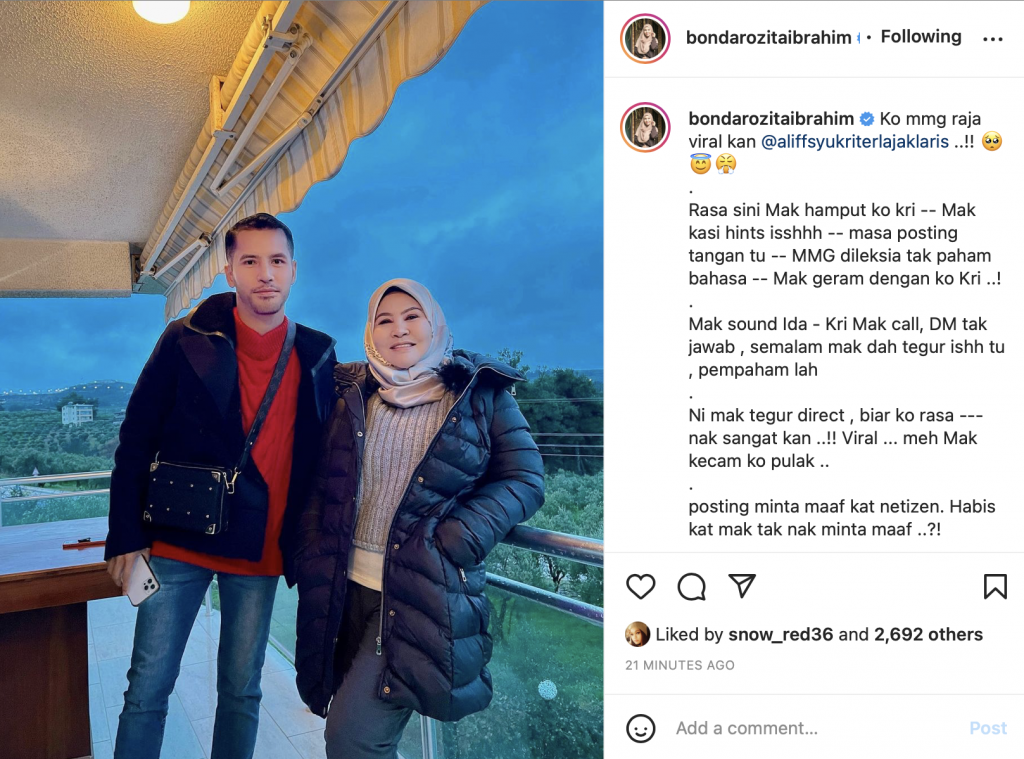Open bondarozitaibrahim username in caption

coord(771,119)
